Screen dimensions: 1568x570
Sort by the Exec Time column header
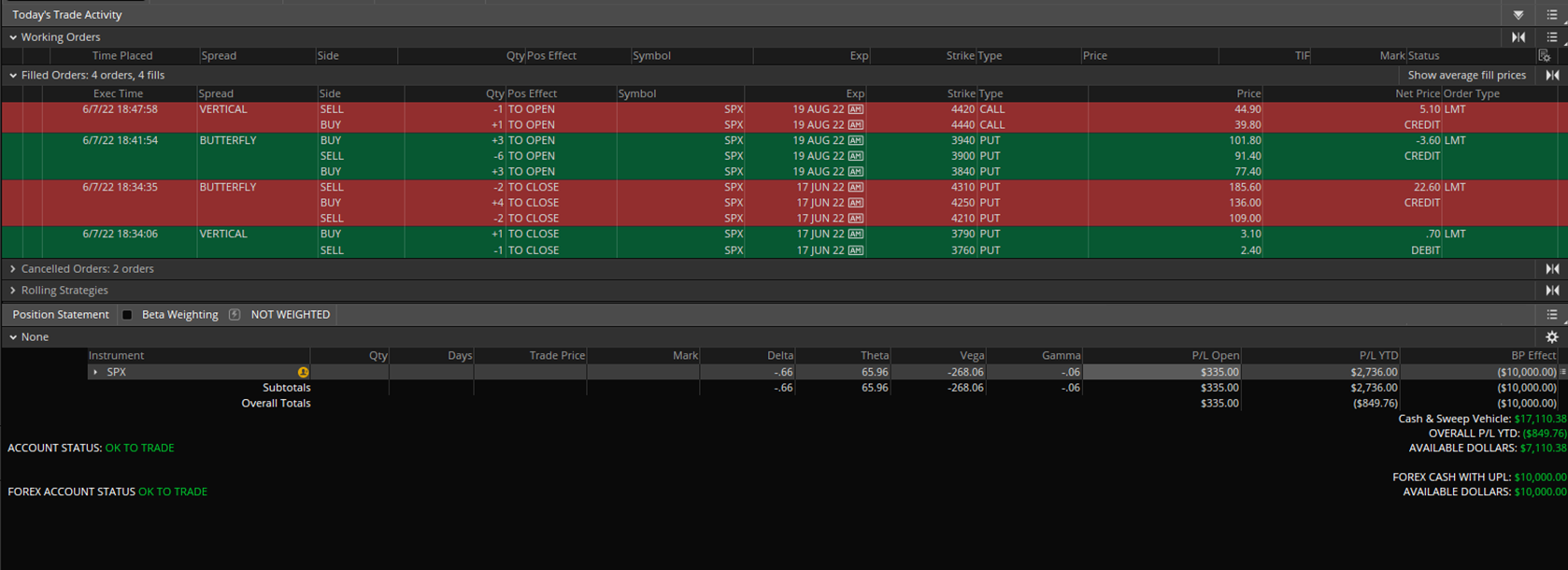coord(118,93)
